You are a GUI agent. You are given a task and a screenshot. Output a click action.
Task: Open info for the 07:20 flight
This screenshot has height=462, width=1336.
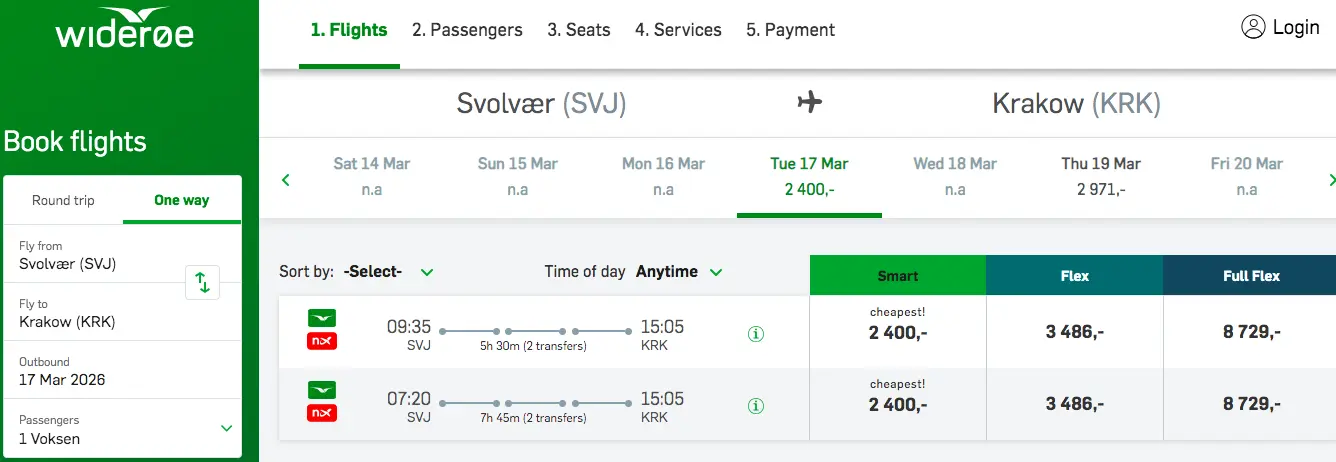(x=756, y=406)
